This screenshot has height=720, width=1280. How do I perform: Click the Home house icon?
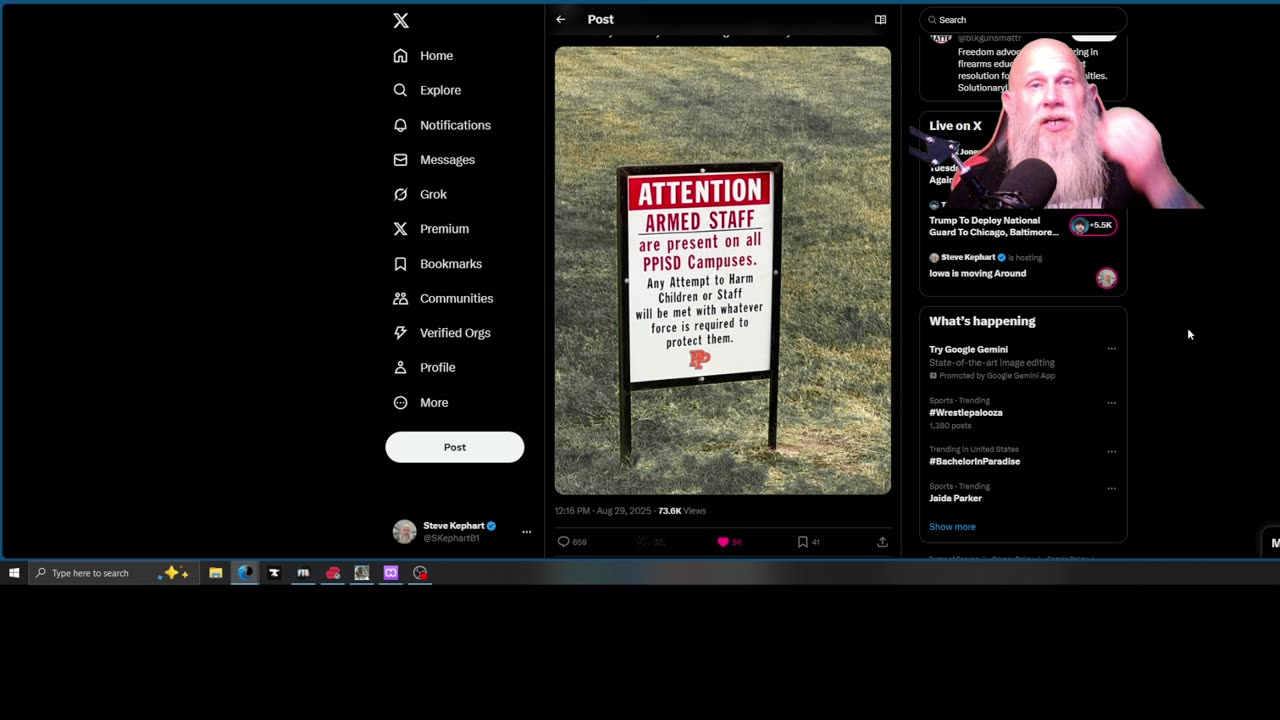point(400,56)
